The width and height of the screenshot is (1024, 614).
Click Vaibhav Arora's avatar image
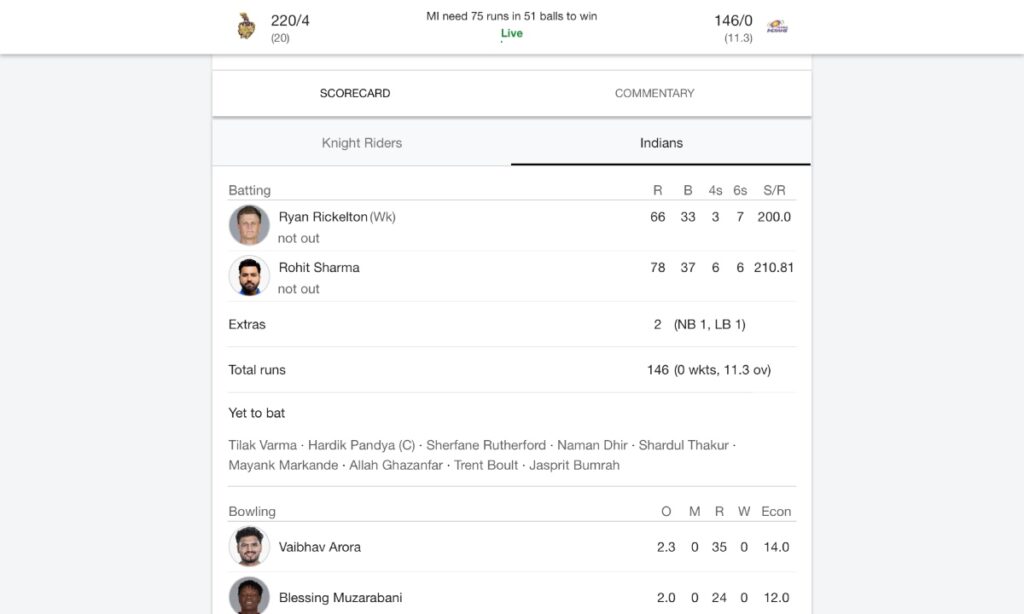click(x=249, y=547)
